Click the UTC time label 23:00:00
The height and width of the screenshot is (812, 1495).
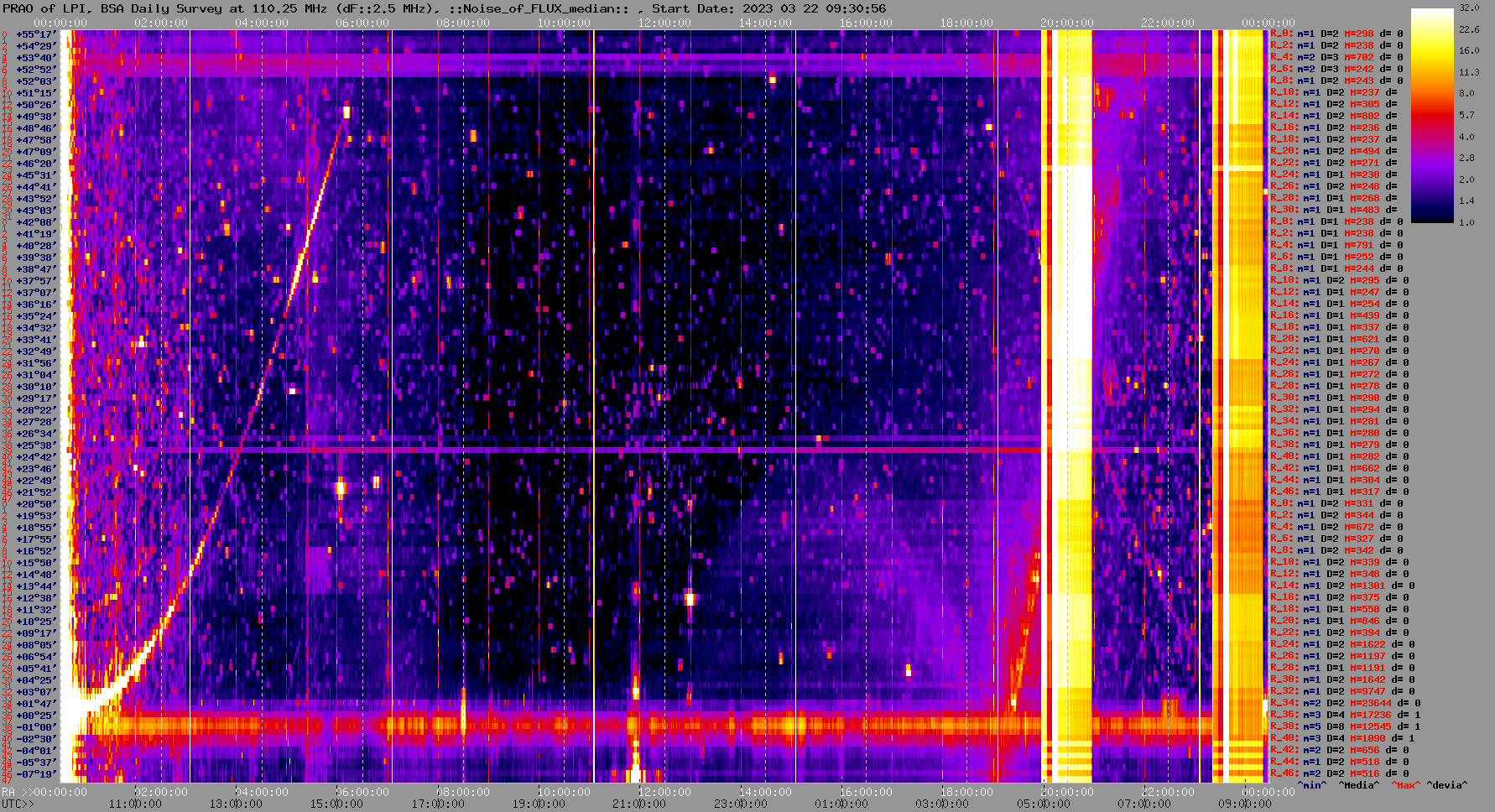click(741, 804)
